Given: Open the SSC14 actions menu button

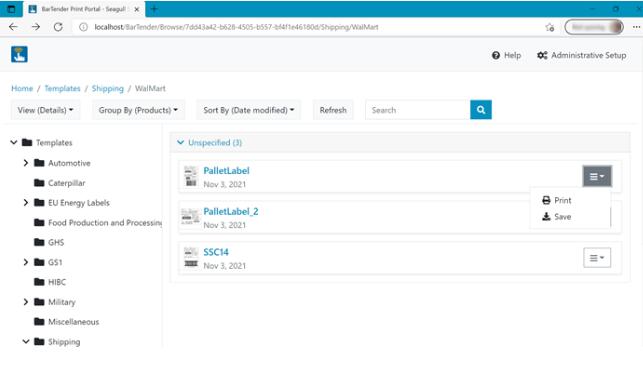Looking at the screenshot, I should [597, 258].
